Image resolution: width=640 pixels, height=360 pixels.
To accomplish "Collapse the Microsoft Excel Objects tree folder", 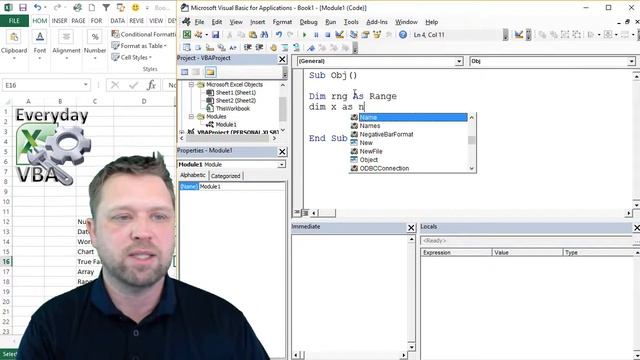I will pos(191,84).
